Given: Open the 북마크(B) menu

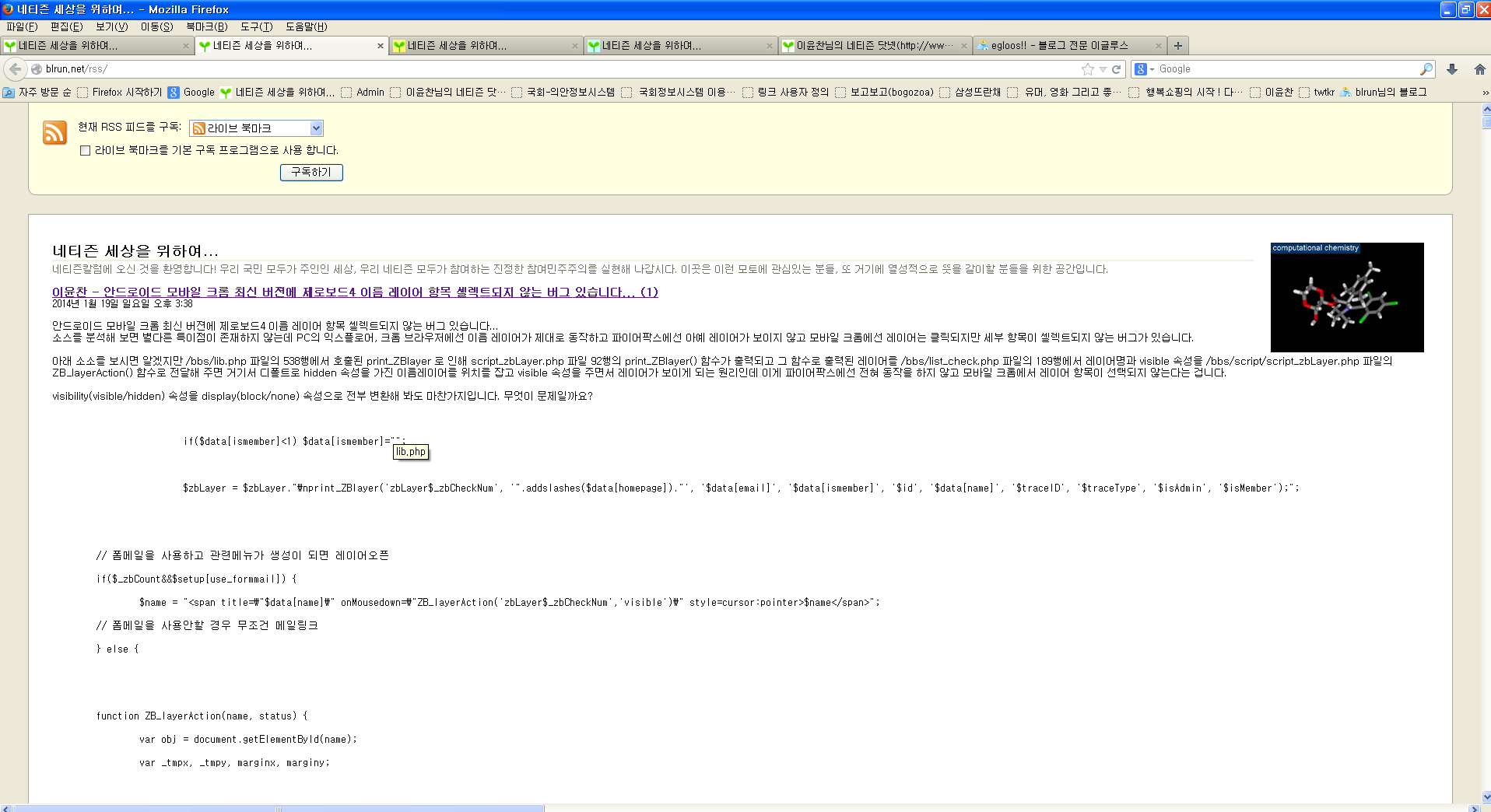Looking at the screenshot, I should coord(206,26).
